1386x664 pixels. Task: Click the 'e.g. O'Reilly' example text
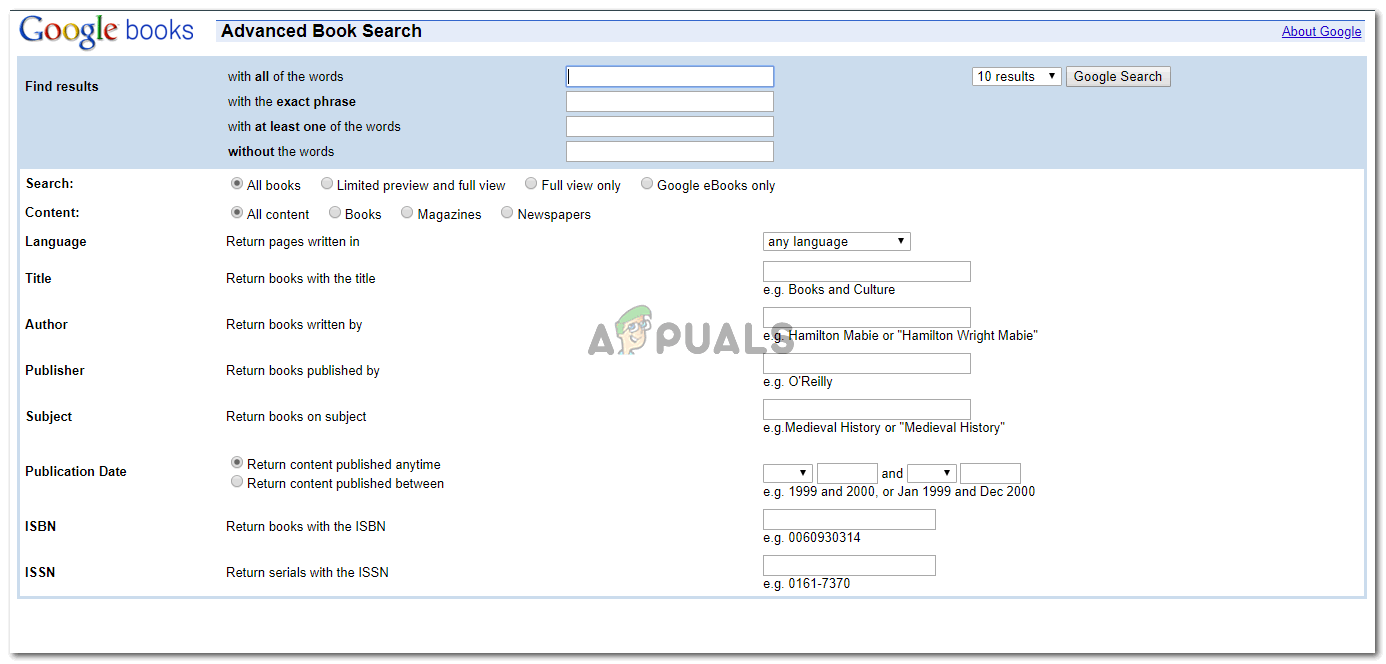coord(798,382)
